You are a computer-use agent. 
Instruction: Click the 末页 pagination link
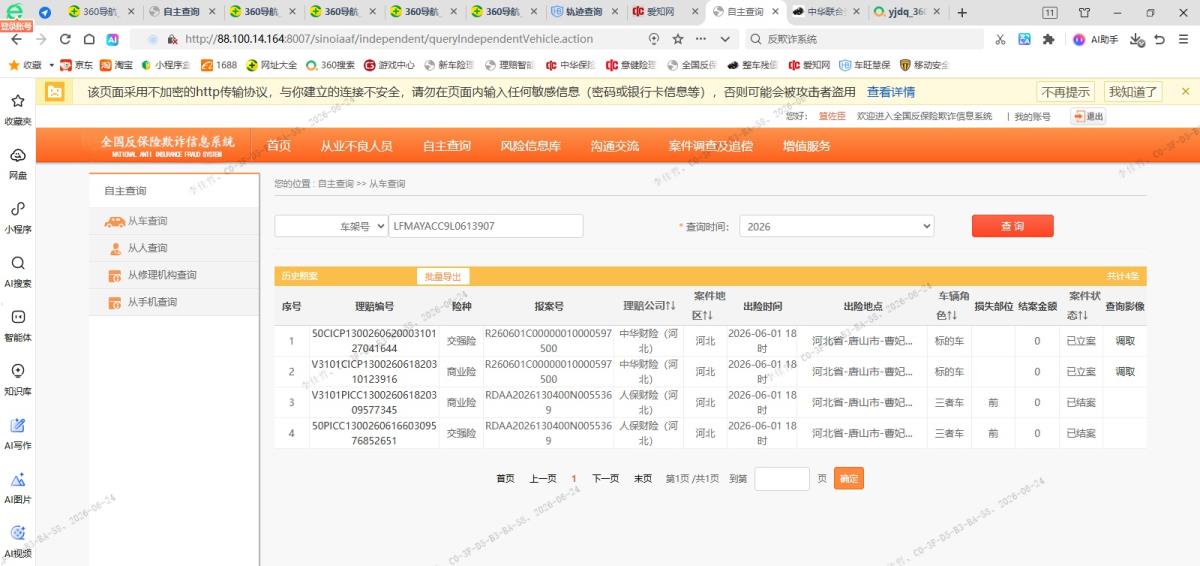coord(642,479)
